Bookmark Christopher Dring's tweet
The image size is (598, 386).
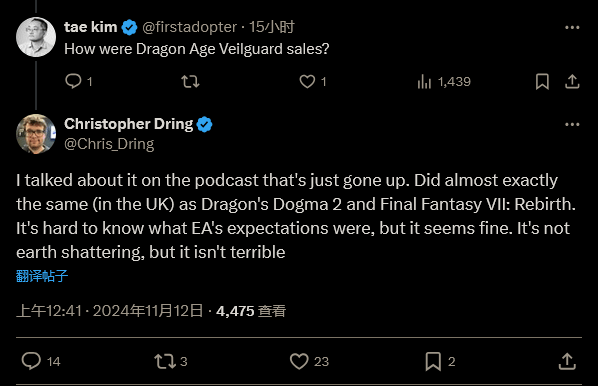433,361
